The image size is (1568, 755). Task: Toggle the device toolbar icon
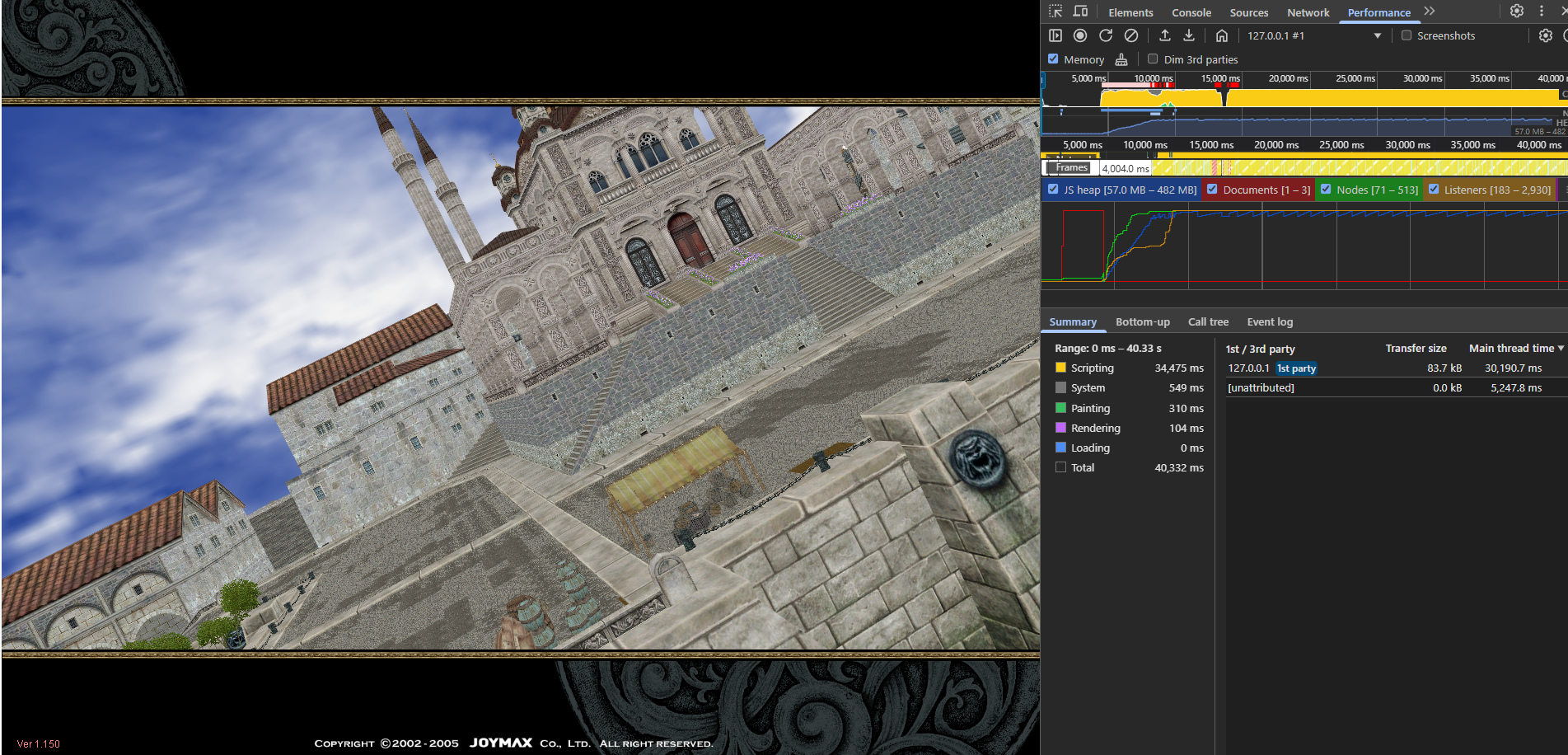click(1080, 12)
